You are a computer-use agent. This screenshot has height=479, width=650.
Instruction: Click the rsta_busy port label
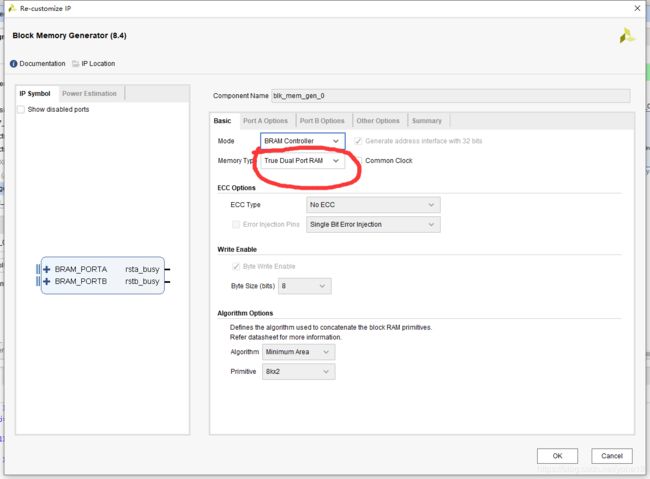click(142, 270)
